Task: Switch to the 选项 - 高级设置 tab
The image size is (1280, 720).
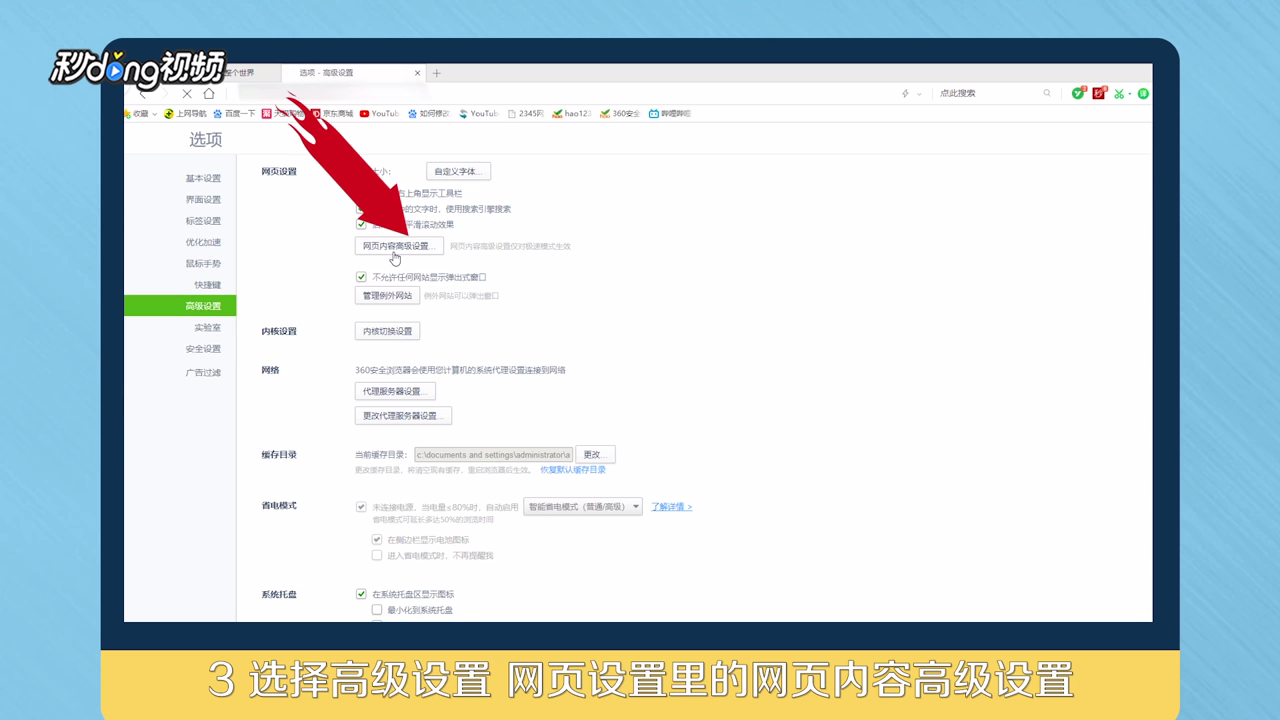Action: (352, 73)
